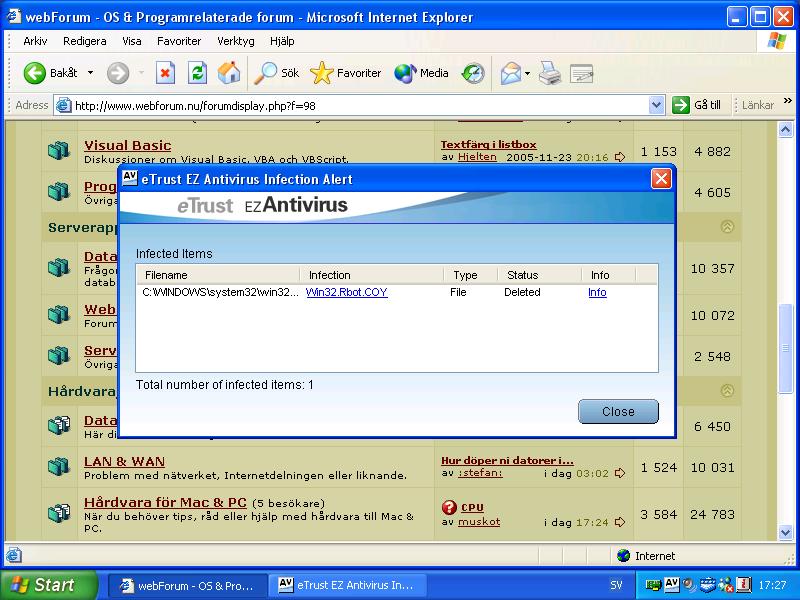800x600 pixels.
Task: Click the Visual Basic forum folder icon
Action: (x=59, y=151)
